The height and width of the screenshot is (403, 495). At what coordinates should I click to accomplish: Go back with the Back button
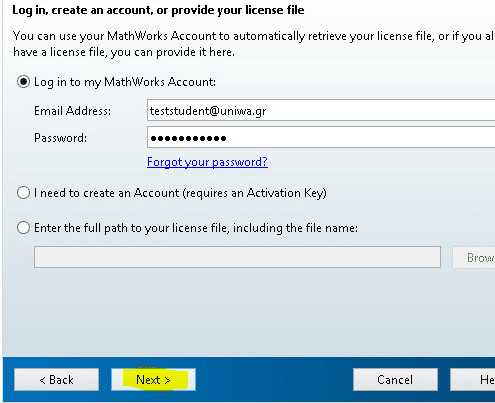(56, 379)
